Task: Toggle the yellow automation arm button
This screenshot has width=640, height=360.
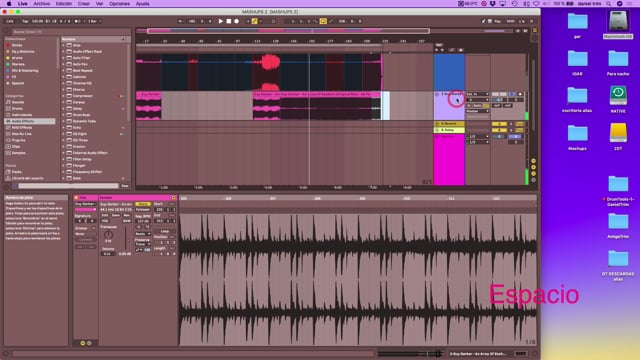Action: [x=254, y=21]
